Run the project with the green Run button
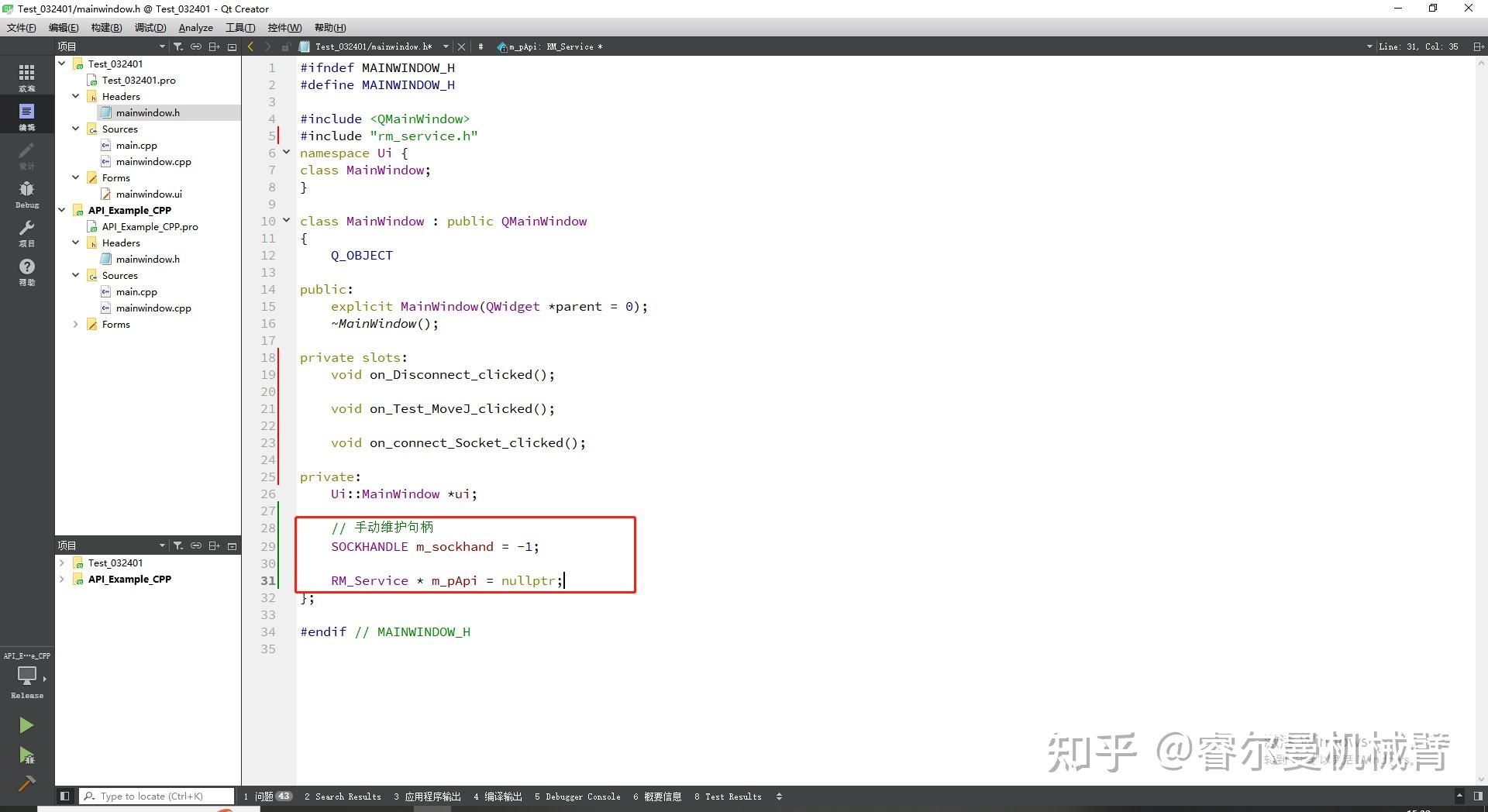Image resolution: width=1488 pixels, height=812 pixels. click(26, 724)
